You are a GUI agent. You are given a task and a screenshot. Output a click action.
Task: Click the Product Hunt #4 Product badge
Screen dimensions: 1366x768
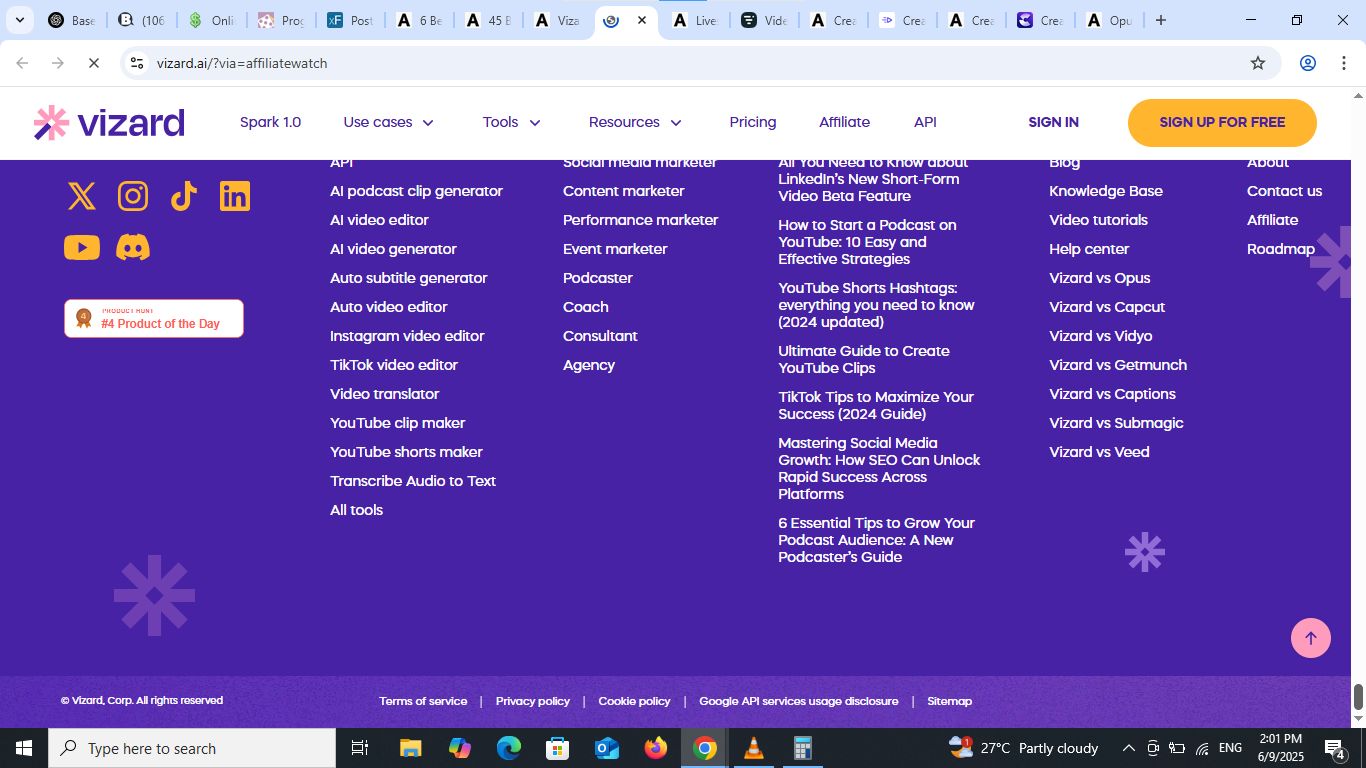tap(154, 318)
